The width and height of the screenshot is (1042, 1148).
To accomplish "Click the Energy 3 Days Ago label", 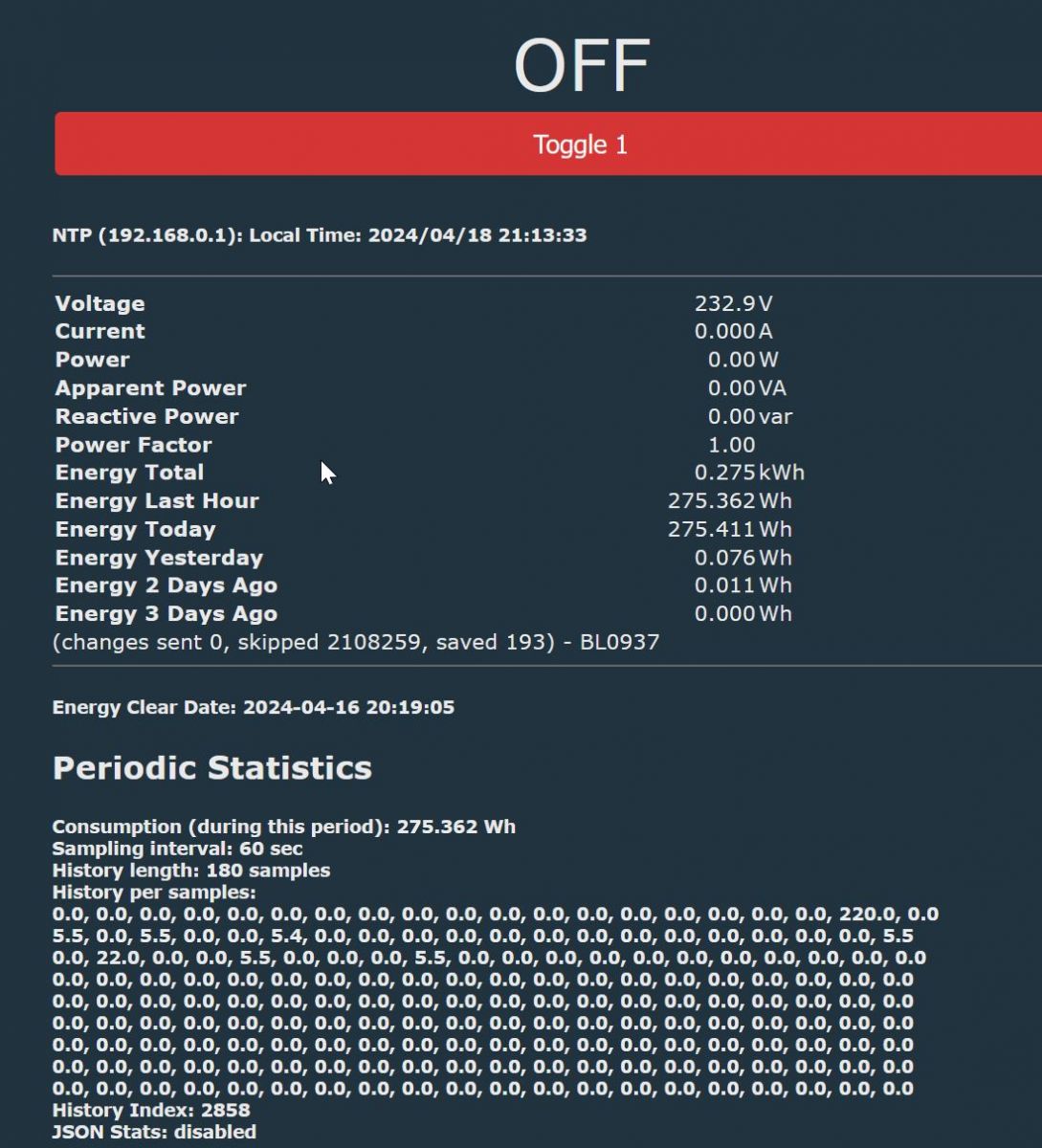I will point(166,614).
